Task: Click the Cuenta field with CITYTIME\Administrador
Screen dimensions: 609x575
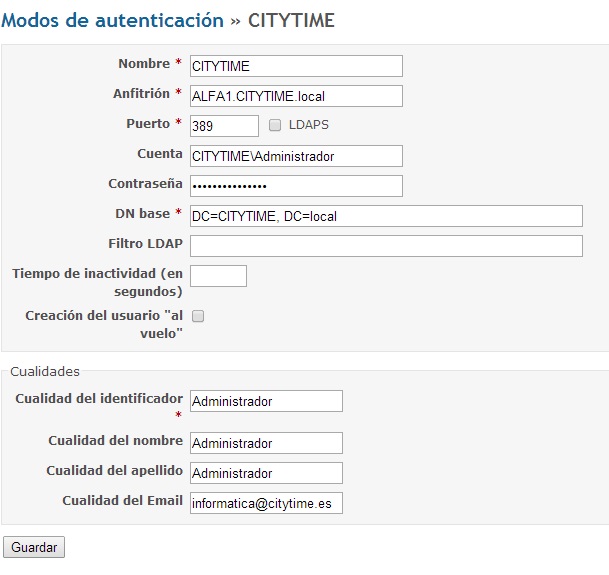Action: 296,156
